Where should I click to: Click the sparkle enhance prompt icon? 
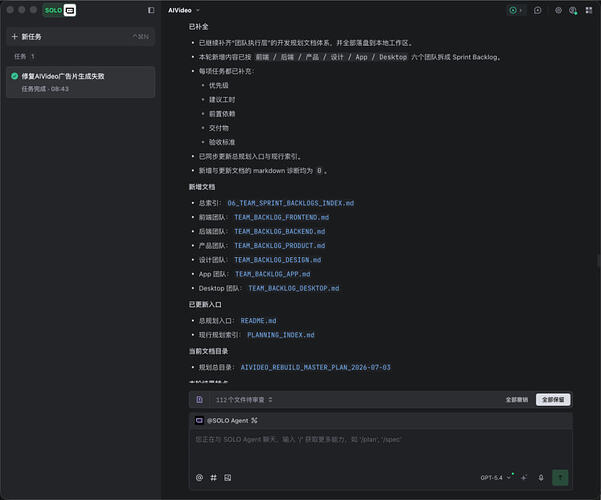[x=524, y=477]
